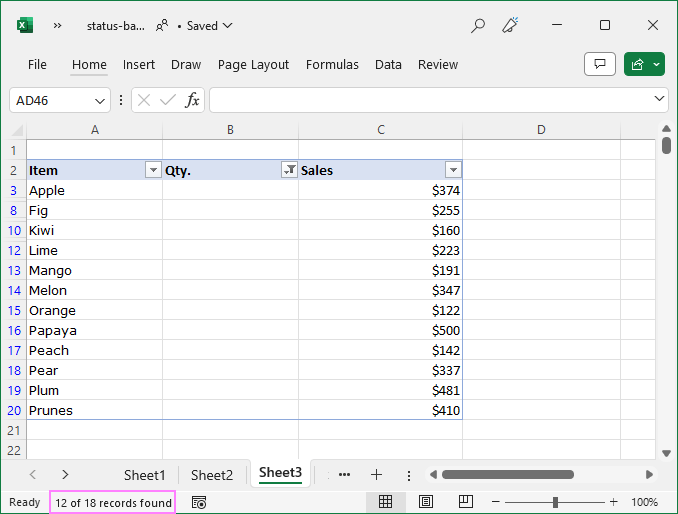Switch to Page Break Preview view
Screen dimensions: 678x514
coord(465,502)
